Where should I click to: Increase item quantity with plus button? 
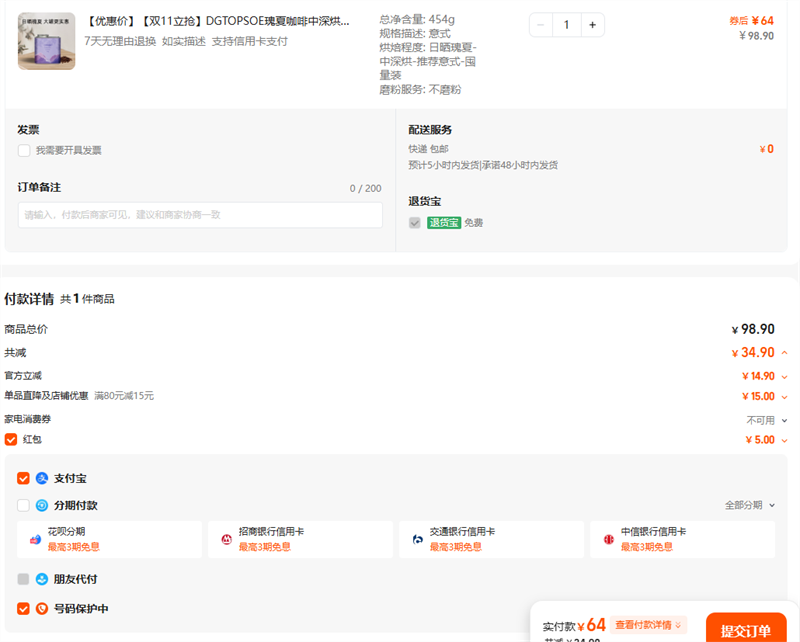592,25
